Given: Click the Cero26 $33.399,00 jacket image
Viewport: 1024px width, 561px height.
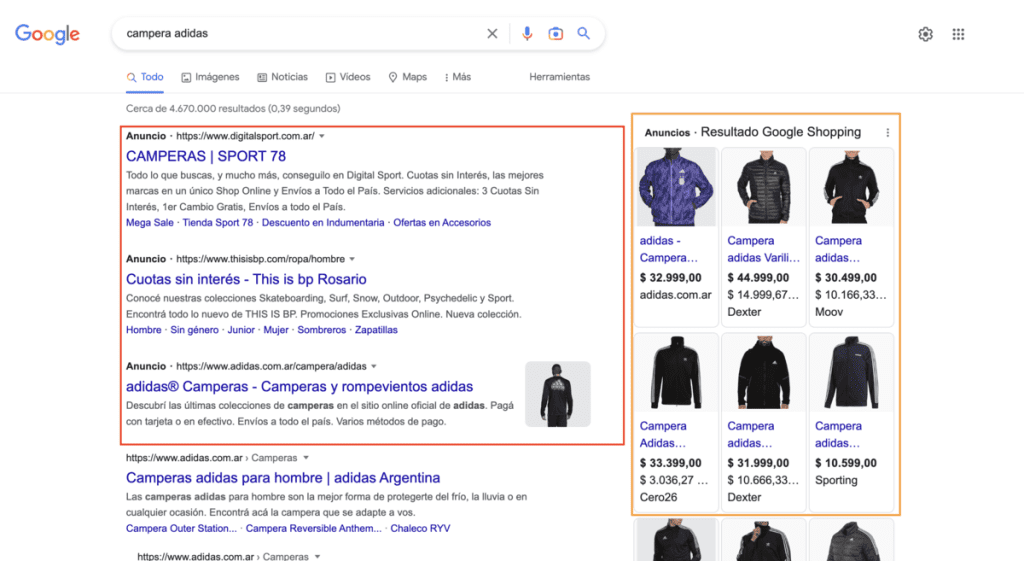Looking at the screenshot, I should tap(676, 372).
